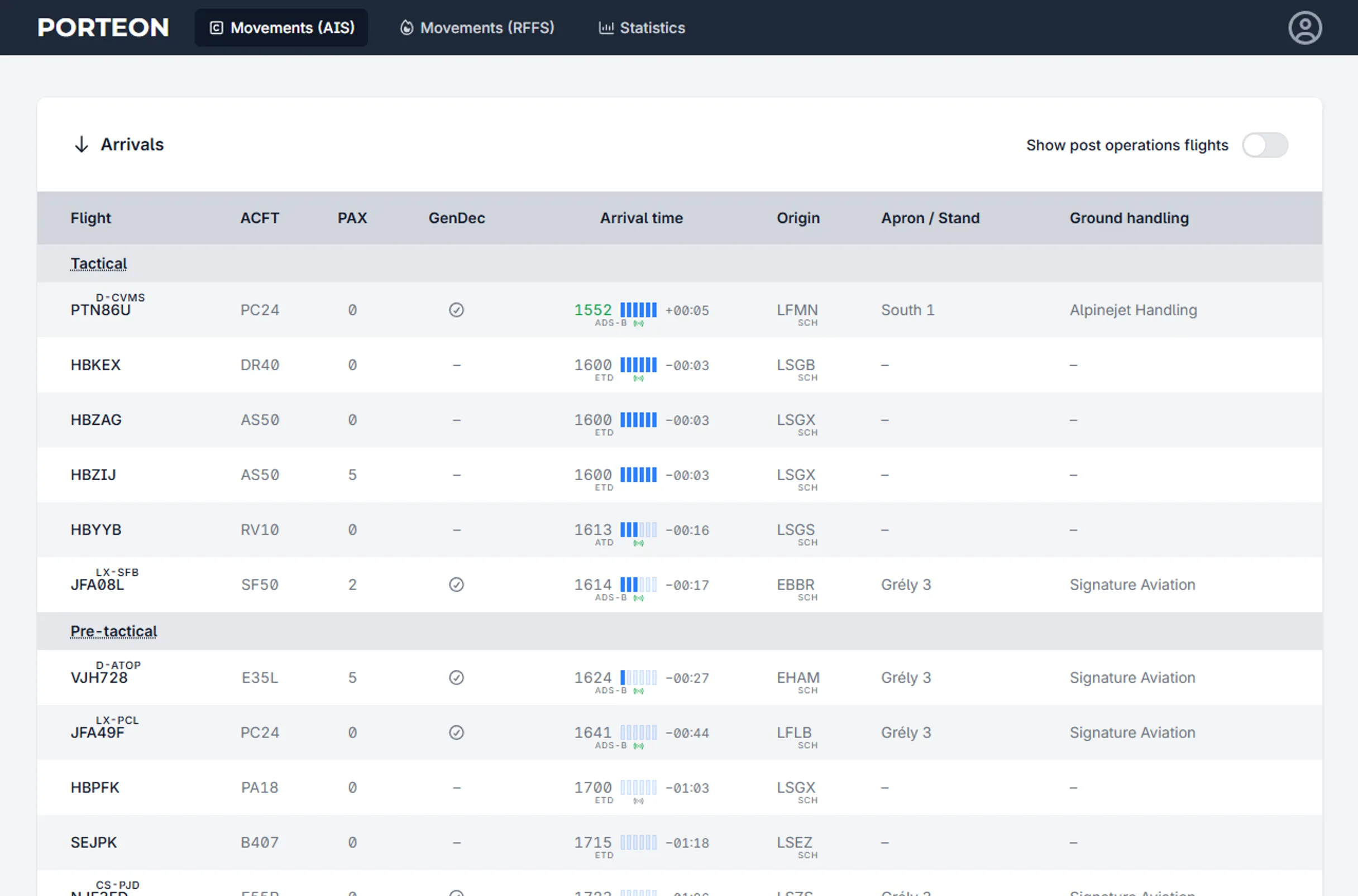This screenshot has height=896, width=1358.
Task: Open details for flight HBKEX
Action: (x=95, y=365)
